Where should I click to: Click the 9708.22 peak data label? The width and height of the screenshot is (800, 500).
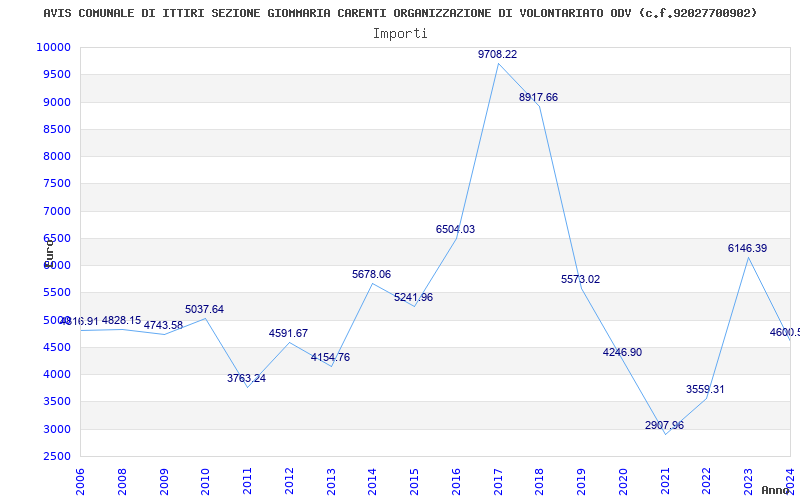click(x=497, y=54)
